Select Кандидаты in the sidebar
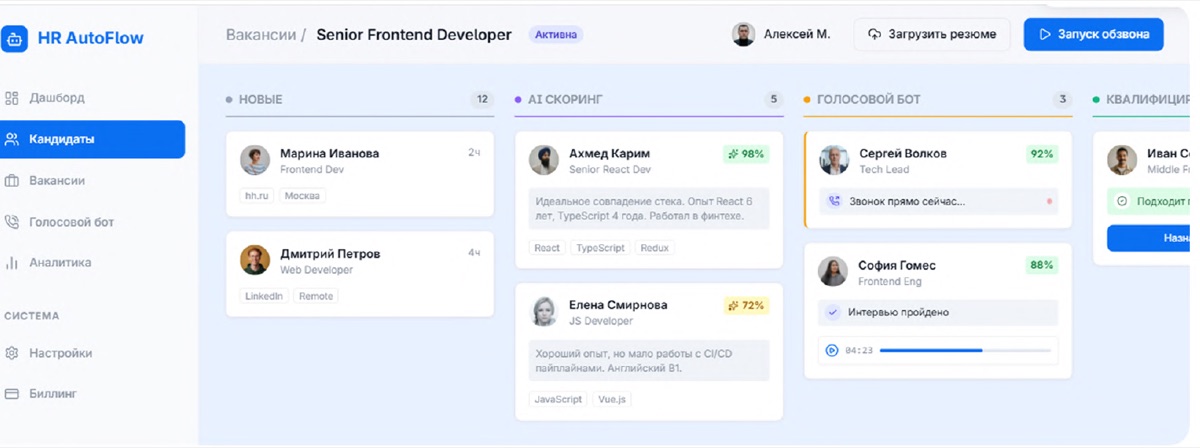The height and width of the screenshot is (448, 1200). pos(92,139)
